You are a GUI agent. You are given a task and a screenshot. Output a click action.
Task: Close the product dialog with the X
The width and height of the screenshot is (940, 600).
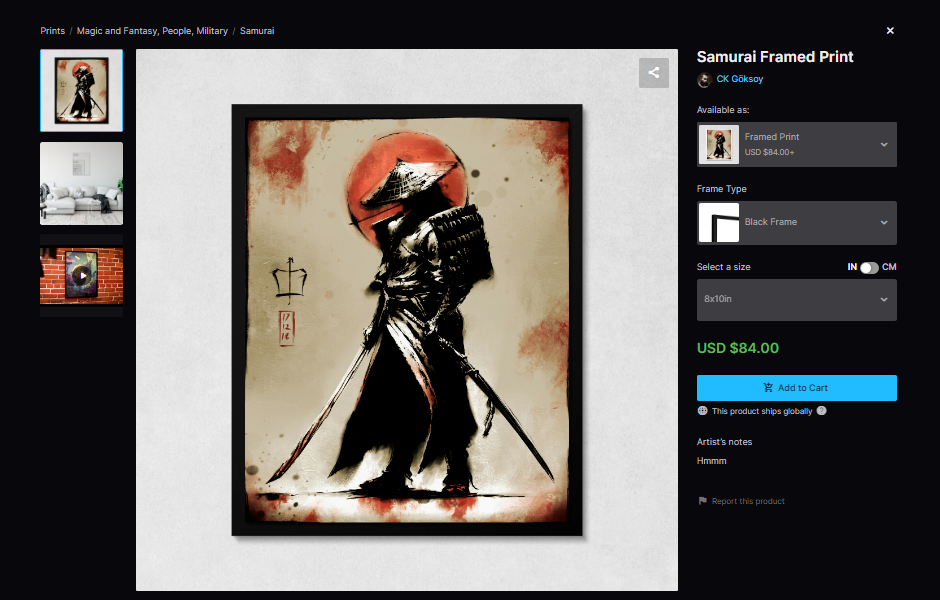(890, 31)
